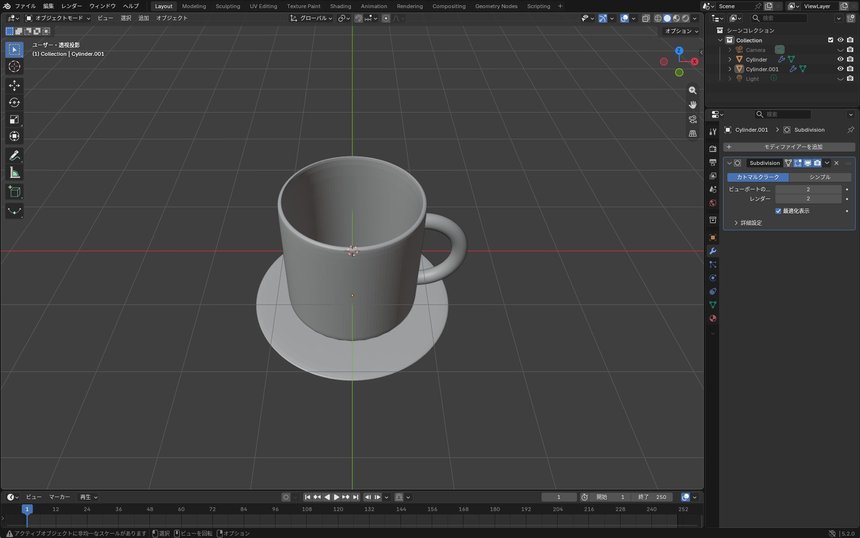Open the Scene properties tab

click(712, 189)
